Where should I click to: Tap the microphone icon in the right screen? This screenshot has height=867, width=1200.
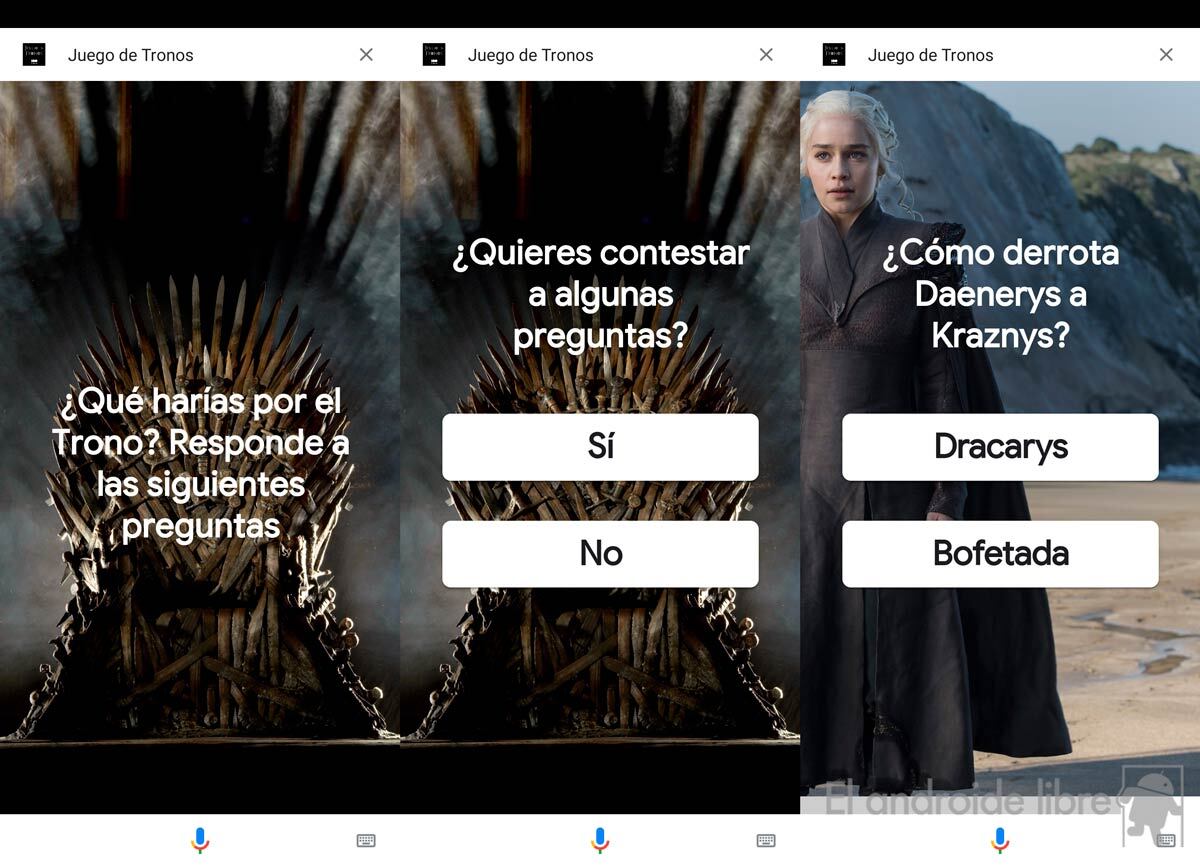[x=1000, y=840]
